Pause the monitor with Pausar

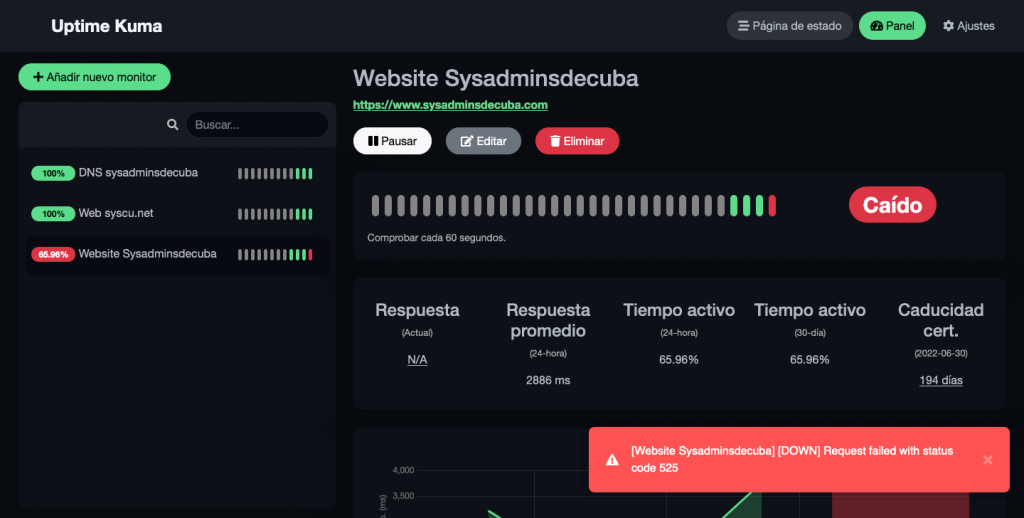392,141
